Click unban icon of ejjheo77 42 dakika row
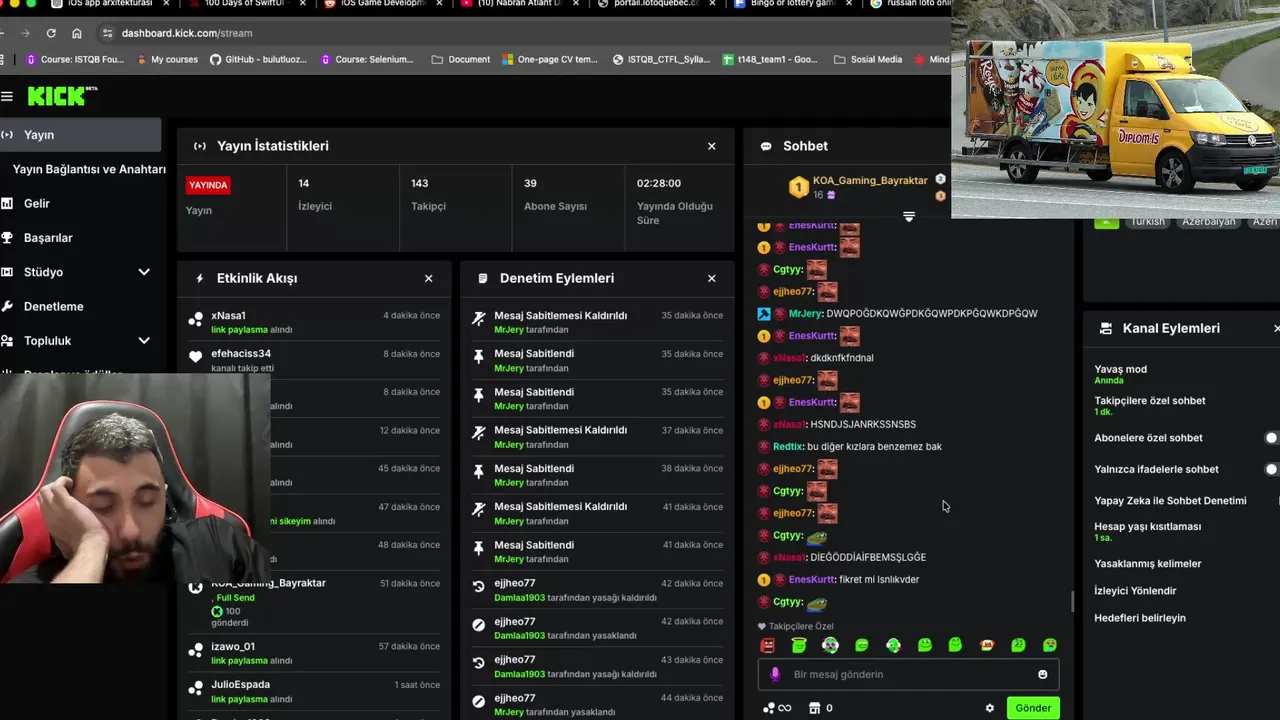Viewport: 1280px width, 720px height. tap(478, 586)
